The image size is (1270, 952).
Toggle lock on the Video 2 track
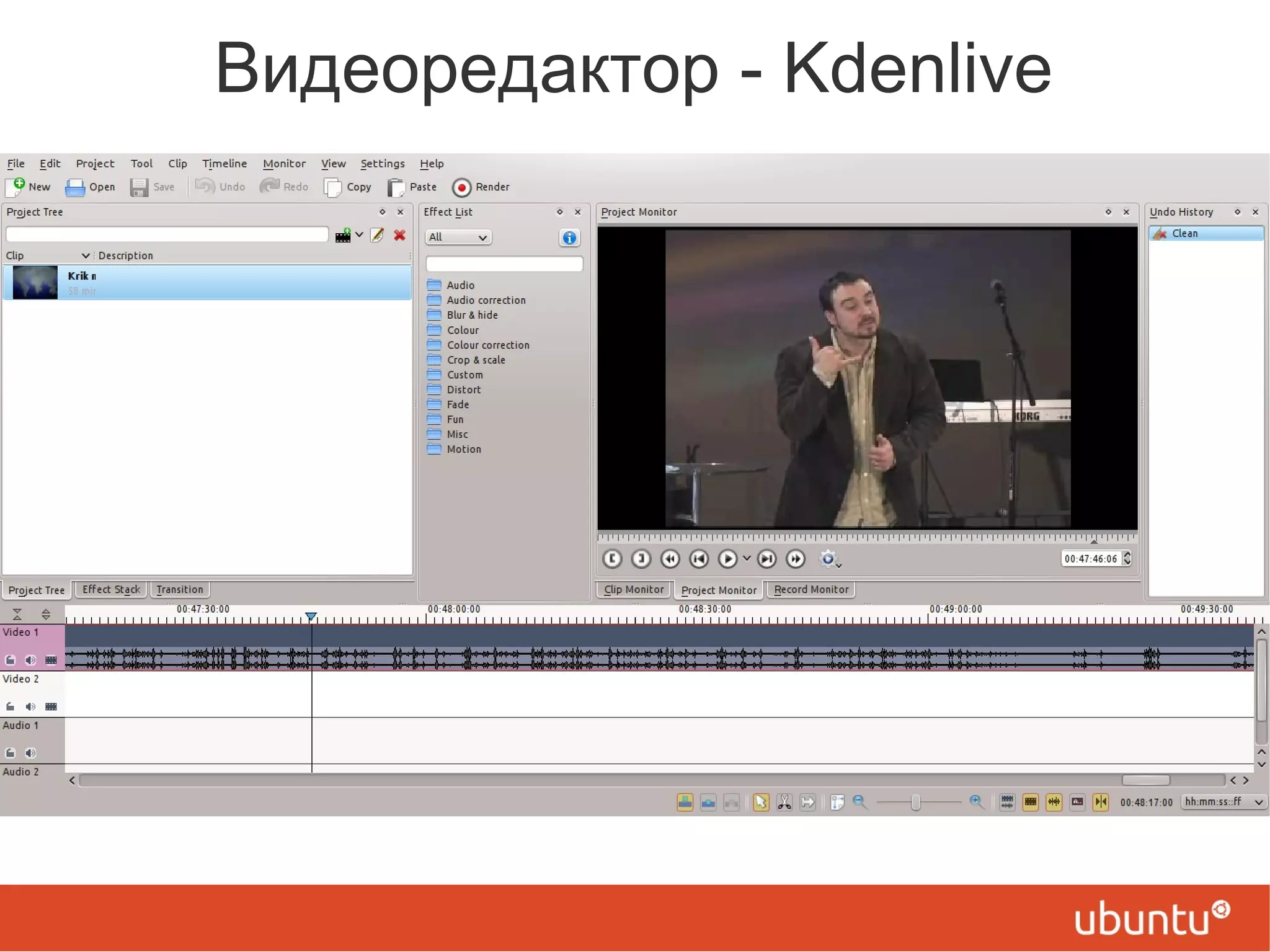(x=10, y=706)
